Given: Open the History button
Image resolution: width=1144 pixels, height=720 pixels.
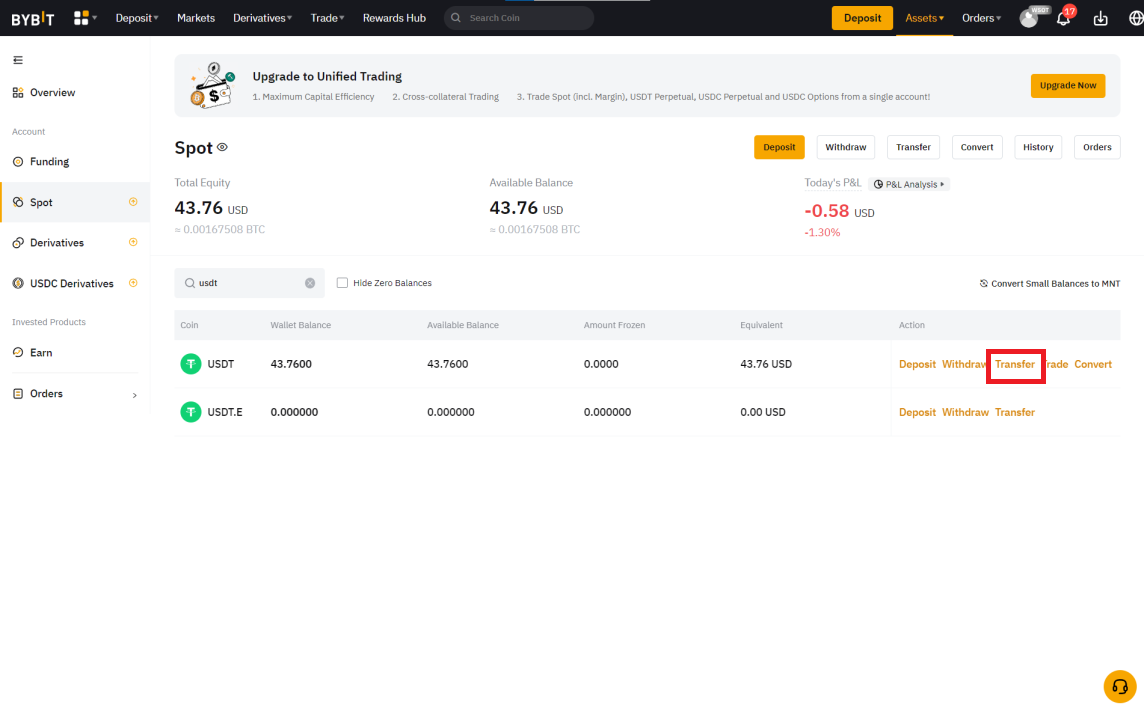Looking at the screenshot, I should pyautogui.click(x=1038, y=147).
